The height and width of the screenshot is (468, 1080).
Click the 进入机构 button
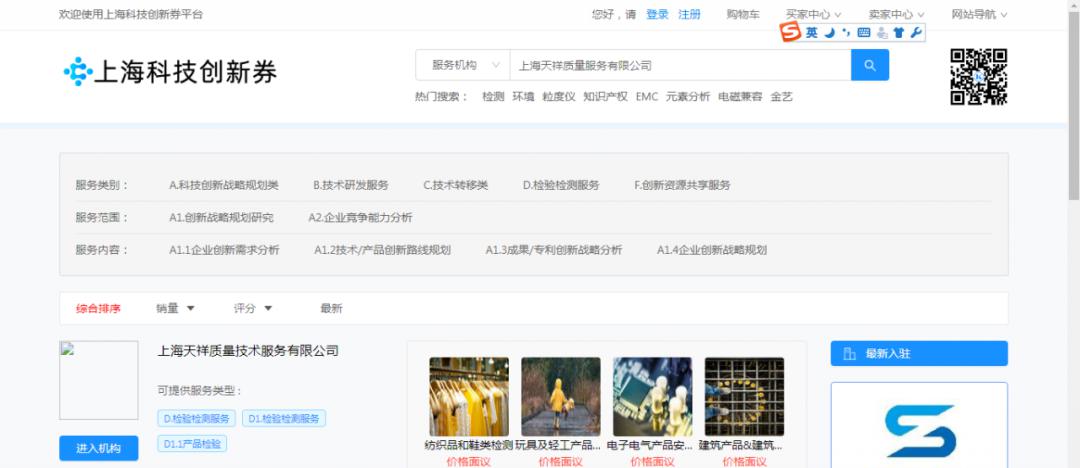click(98, 448)
